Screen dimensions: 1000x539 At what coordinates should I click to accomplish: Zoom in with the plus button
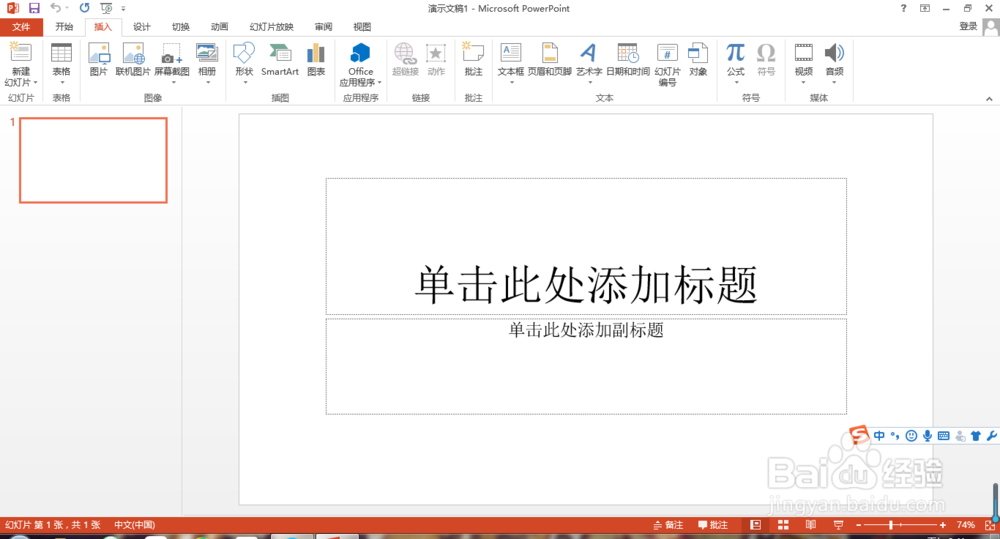point(943,525)
